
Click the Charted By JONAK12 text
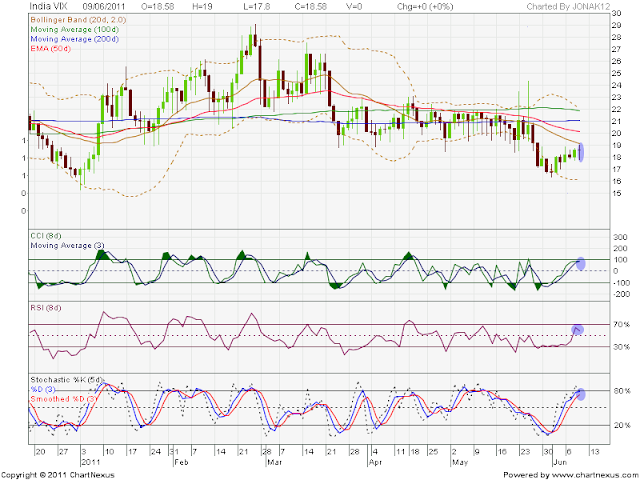click(x=567, y=7)
